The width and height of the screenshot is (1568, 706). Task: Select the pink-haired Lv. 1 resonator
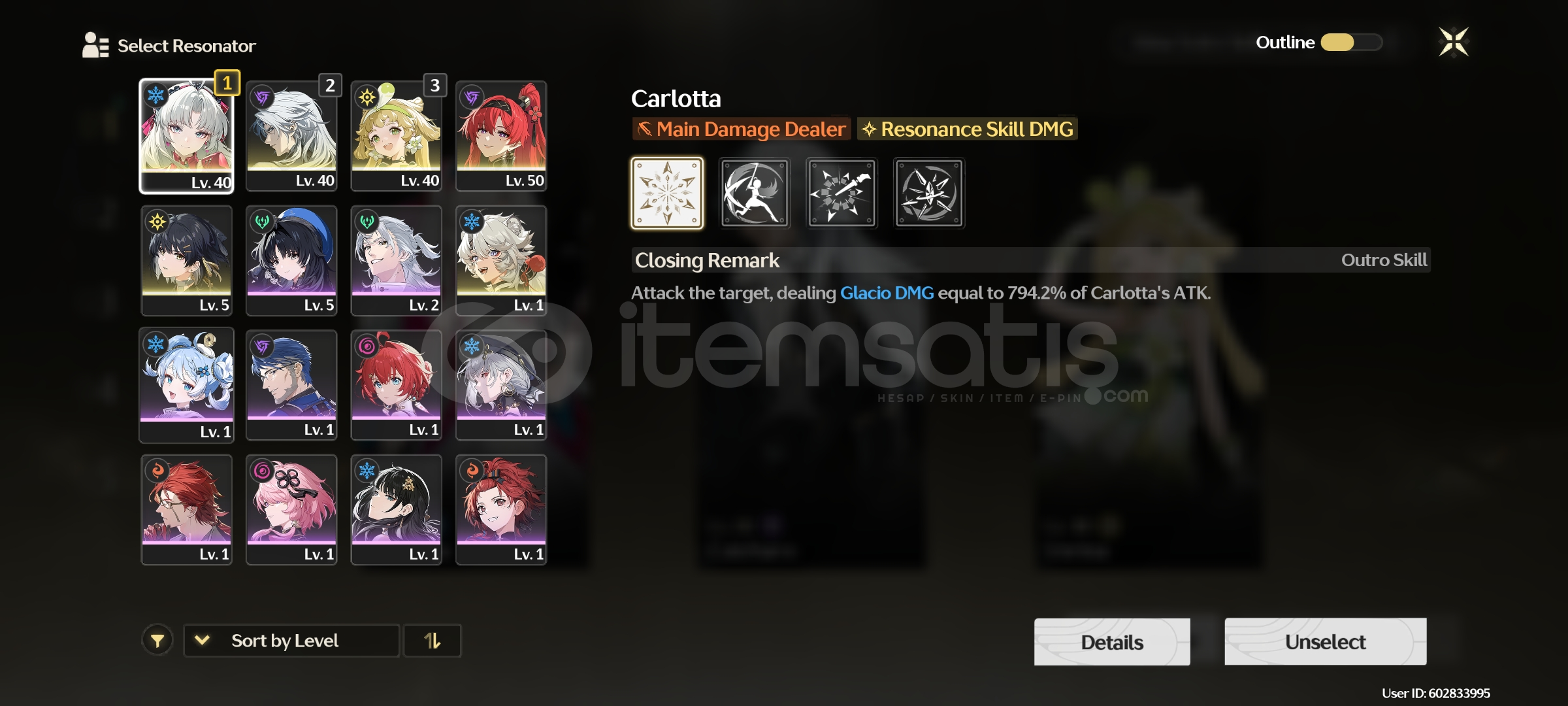(291, 510)
